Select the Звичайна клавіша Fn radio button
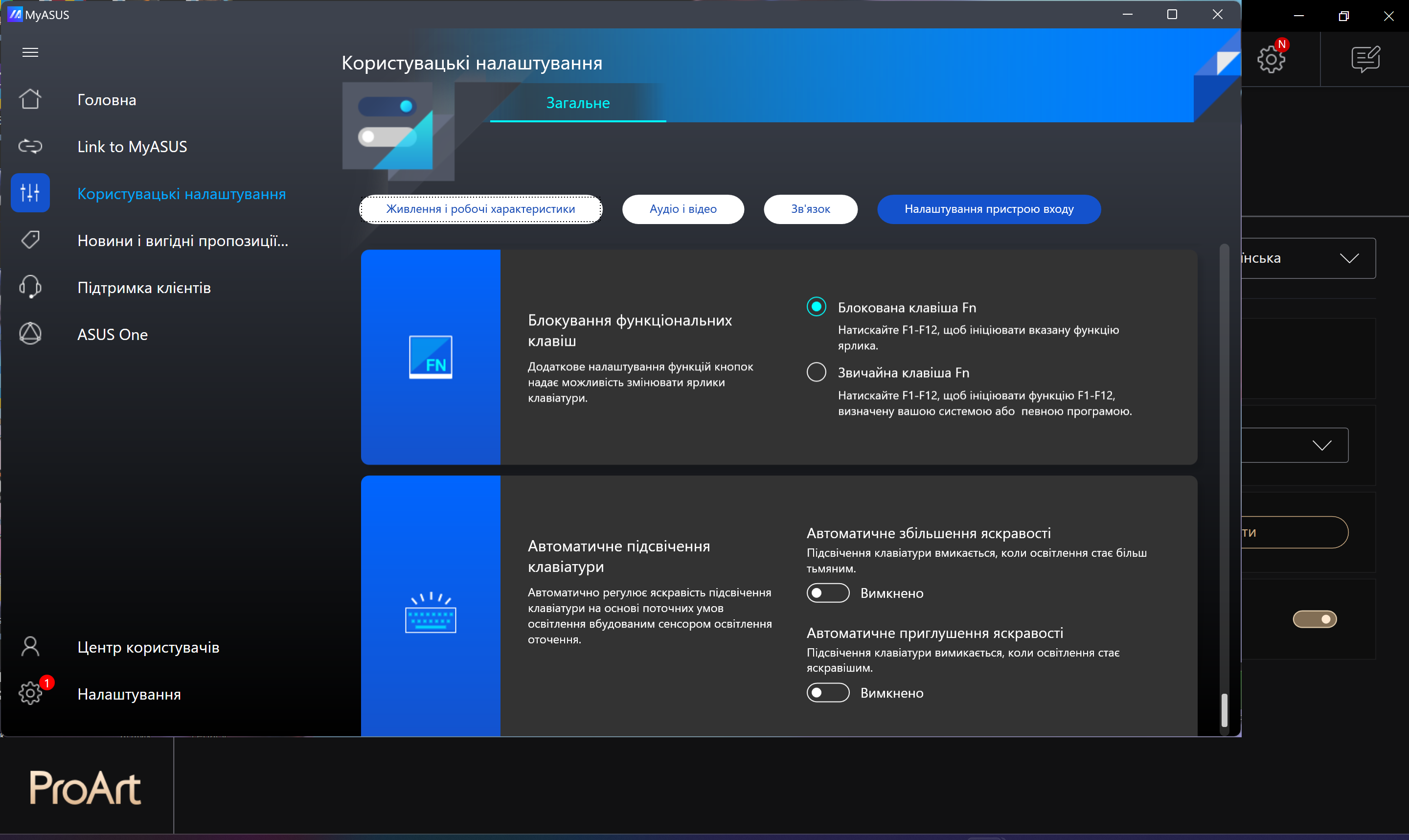 816,372
